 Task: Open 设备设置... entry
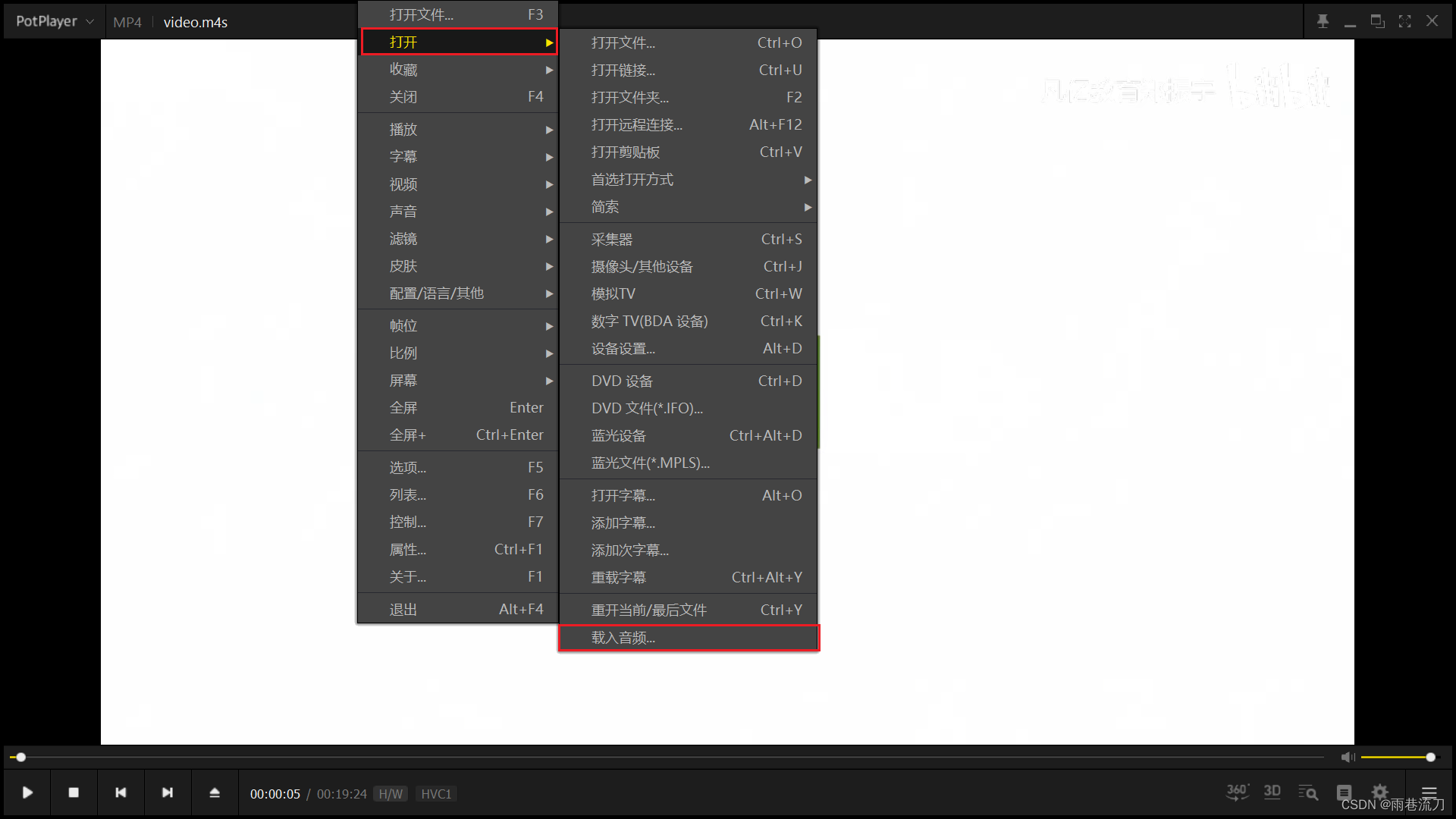point(689,349)
